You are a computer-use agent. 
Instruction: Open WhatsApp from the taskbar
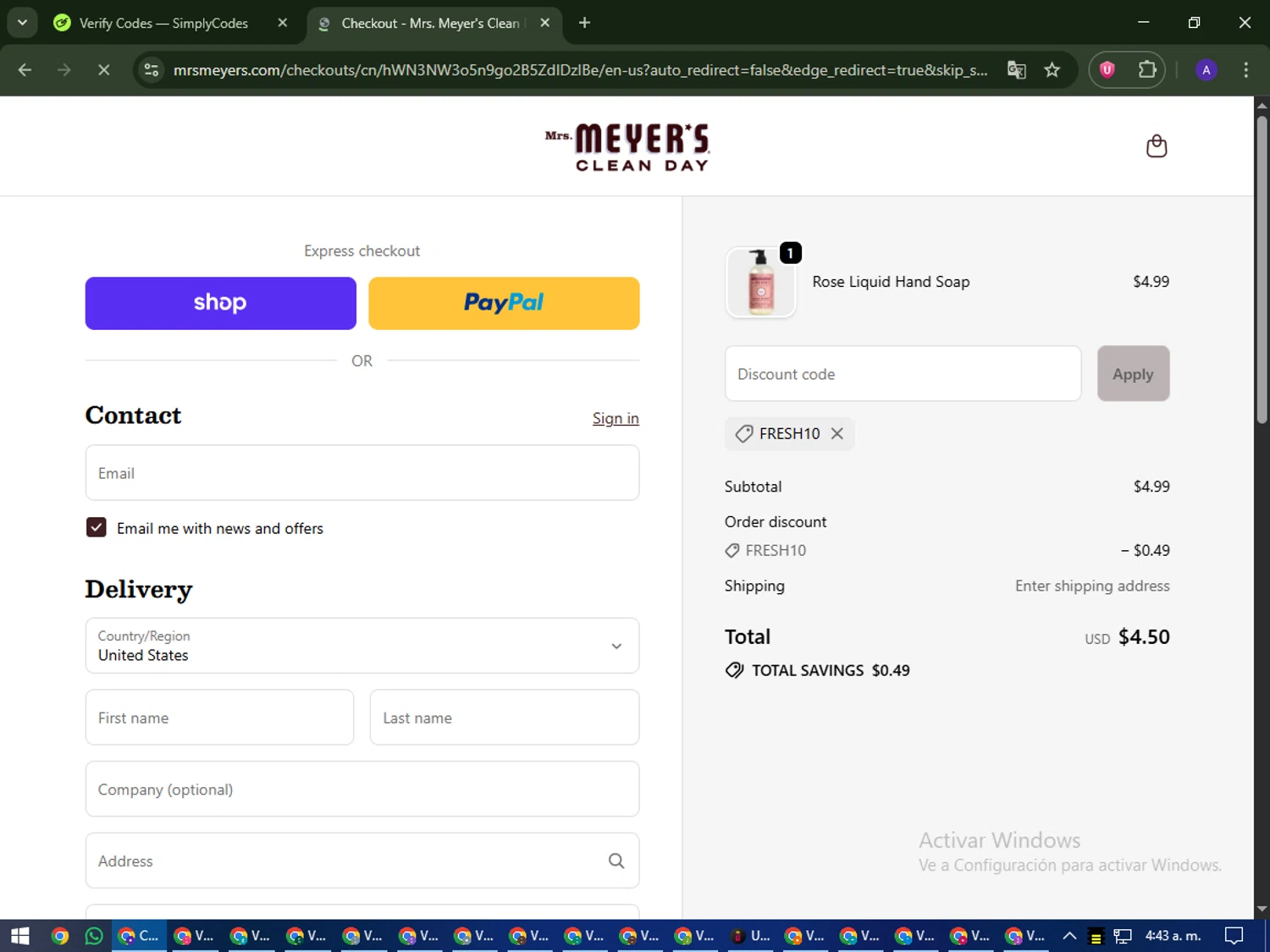coord(94,936)
